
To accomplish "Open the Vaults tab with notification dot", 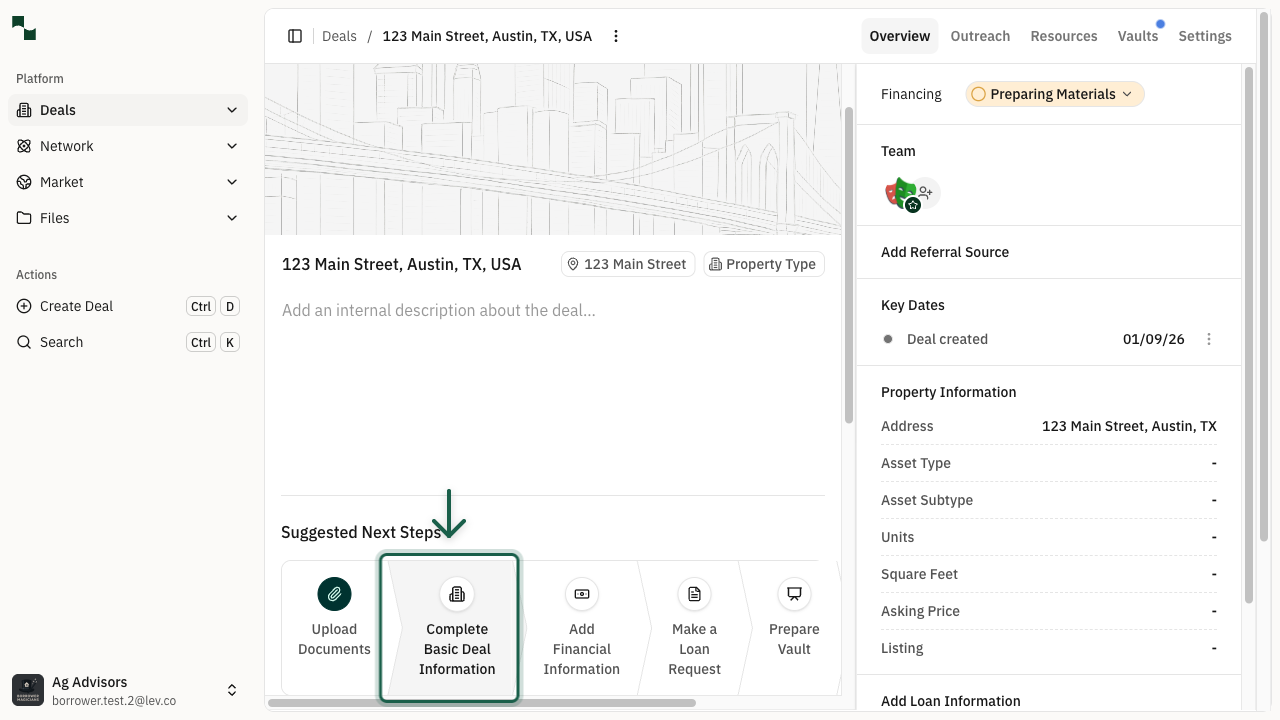I will tap(1138, 36).
